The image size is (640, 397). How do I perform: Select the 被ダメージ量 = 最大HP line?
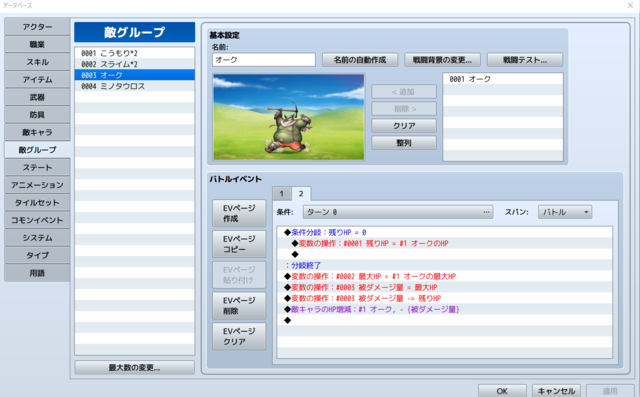tap(445, 288)
